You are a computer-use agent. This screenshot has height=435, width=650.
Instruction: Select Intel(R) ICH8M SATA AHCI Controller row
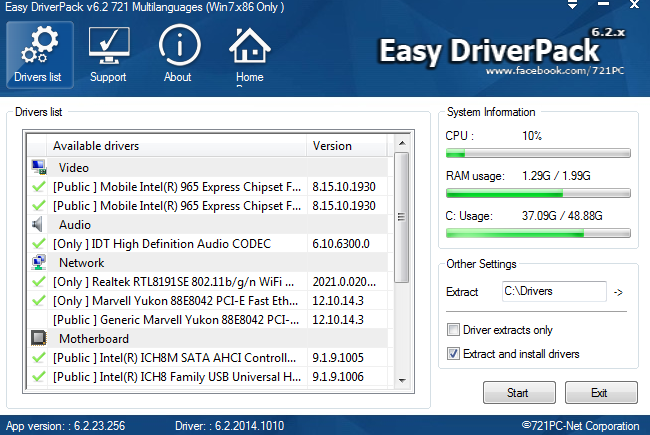click(209, 357)
